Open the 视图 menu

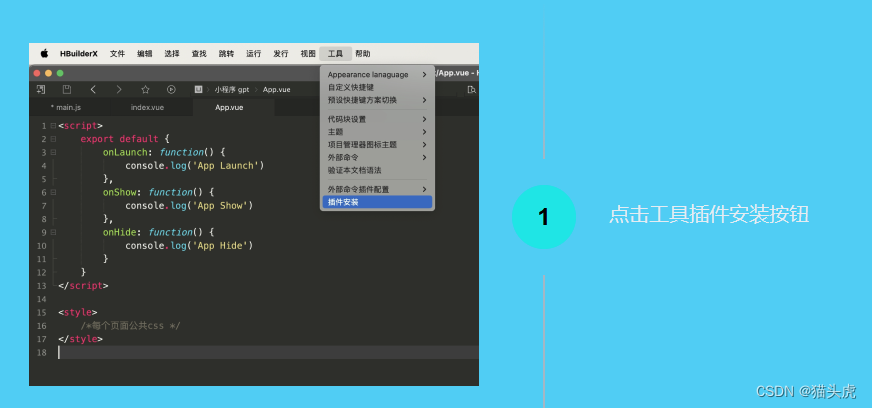click(308, 53)
